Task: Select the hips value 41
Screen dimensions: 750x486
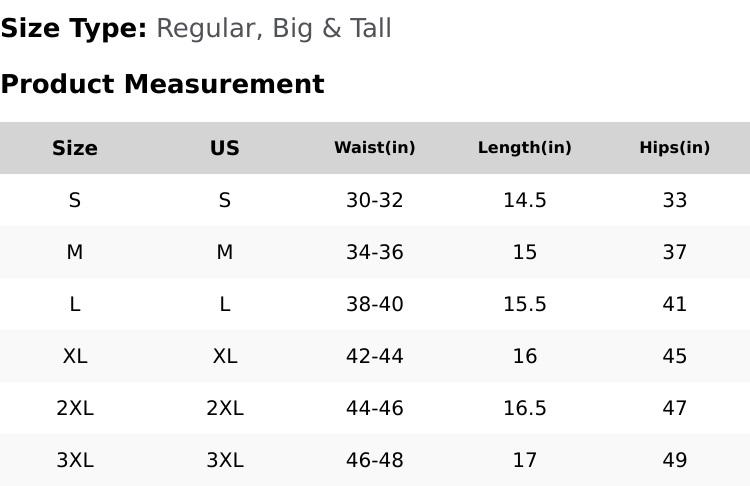Action: [675, 304]
